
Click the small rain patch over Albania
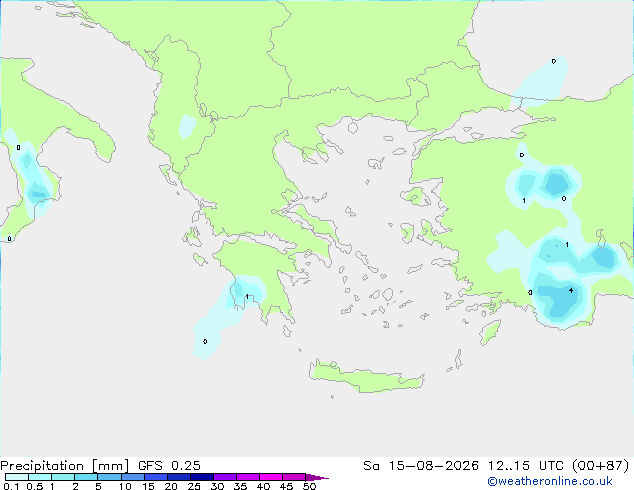coord(187,127)
